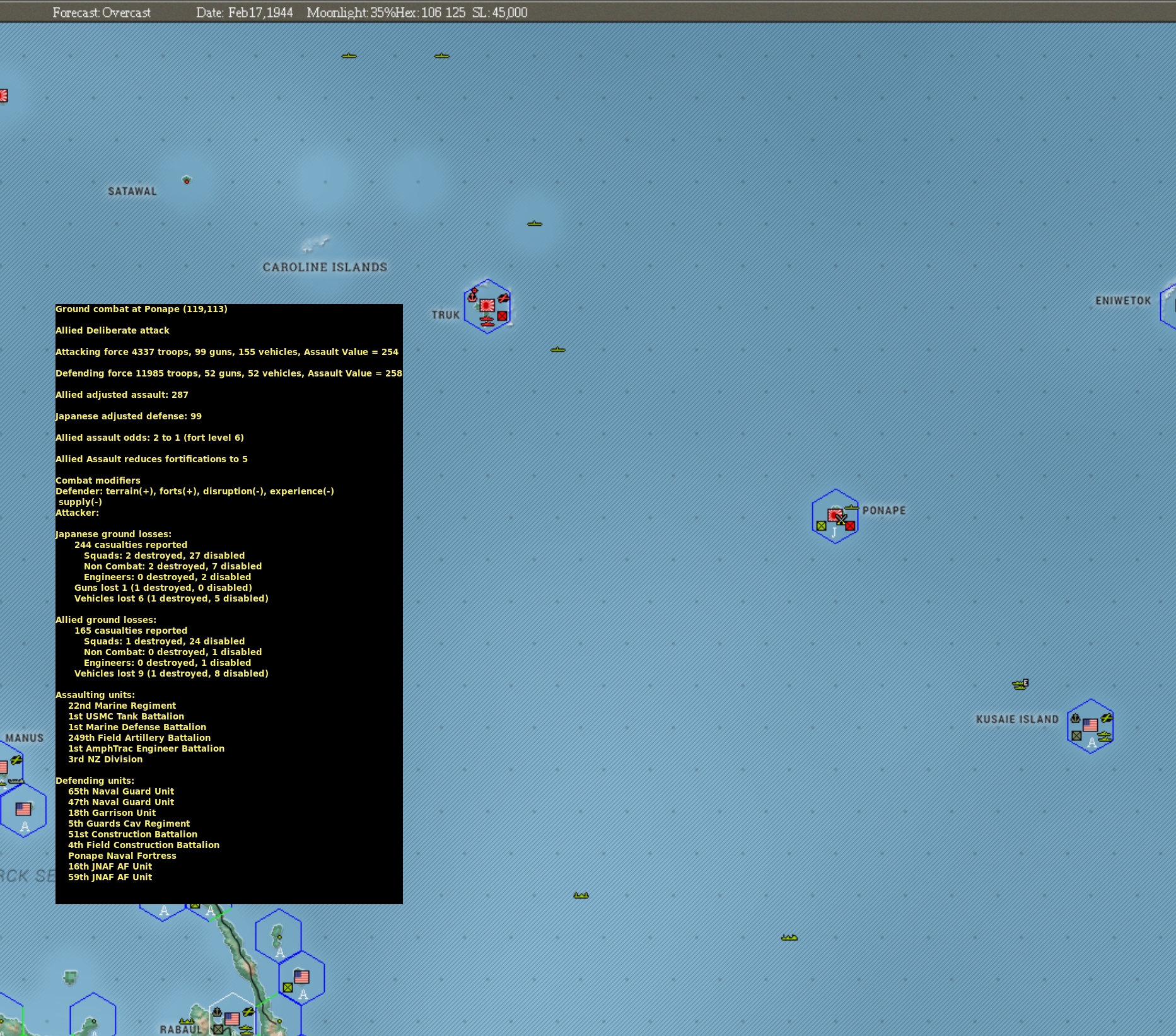
Task: Click '1st USMC Tank Battalion' entry
Action: click(126, 716)
